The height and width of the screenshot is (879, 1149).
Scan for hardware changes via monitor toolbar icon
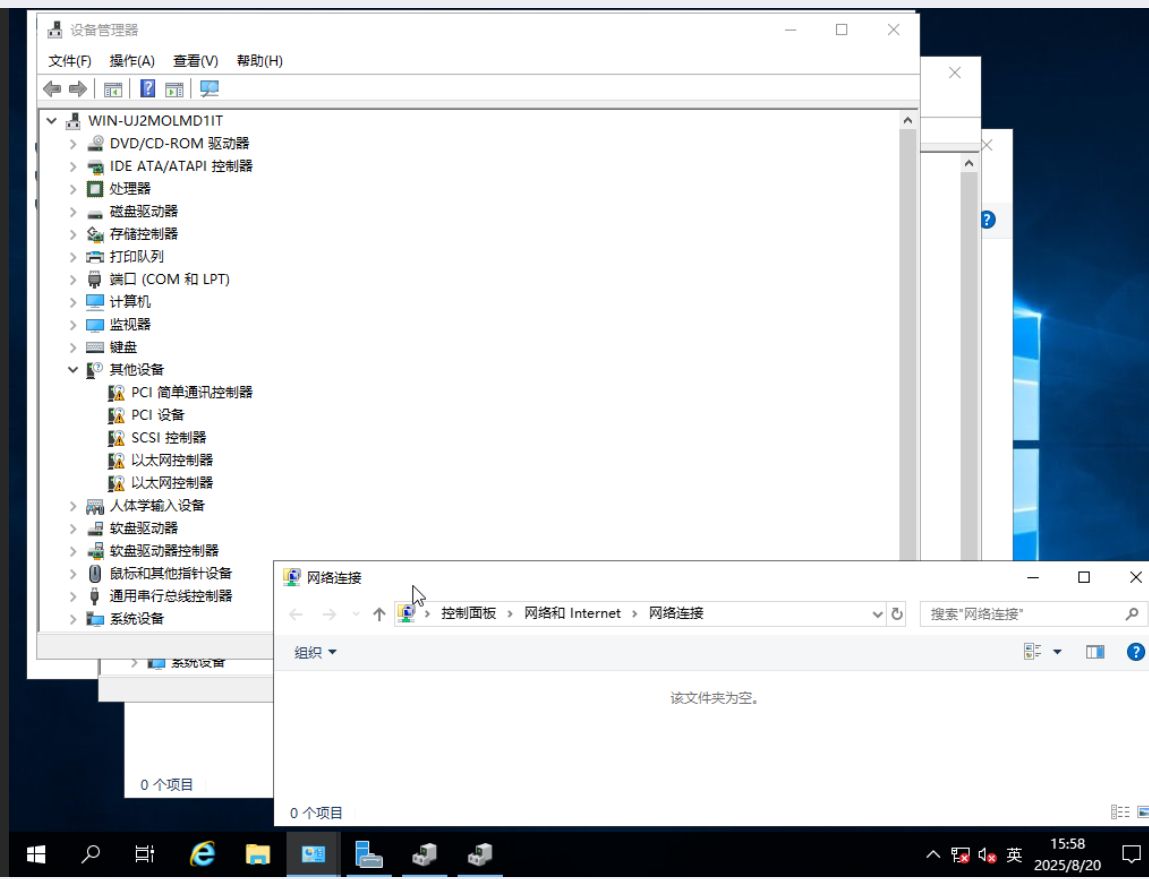click(x=210, y=89)
